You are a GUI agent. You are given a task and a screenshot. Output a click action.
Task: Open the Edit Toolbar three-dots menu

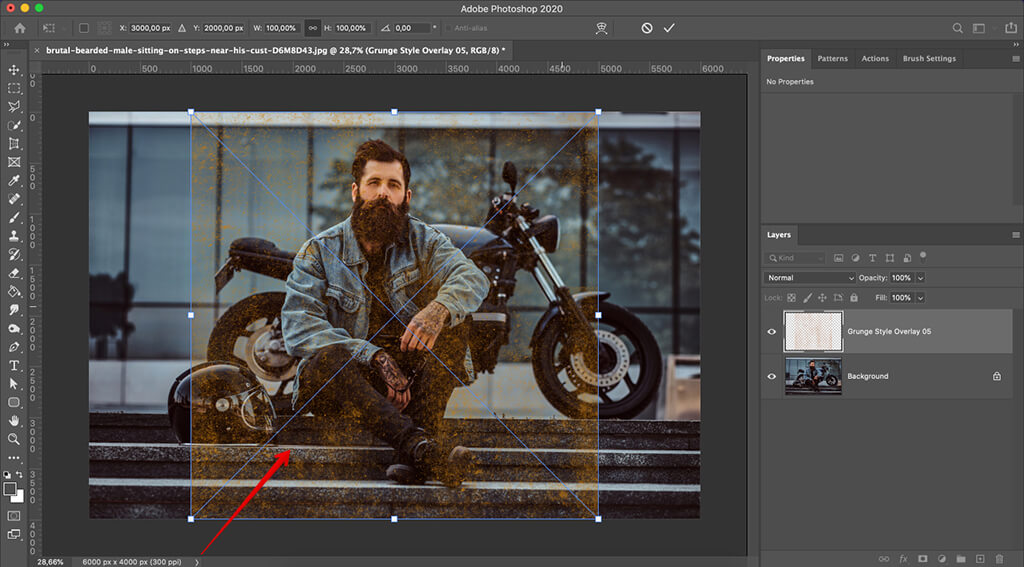[14, 458]
